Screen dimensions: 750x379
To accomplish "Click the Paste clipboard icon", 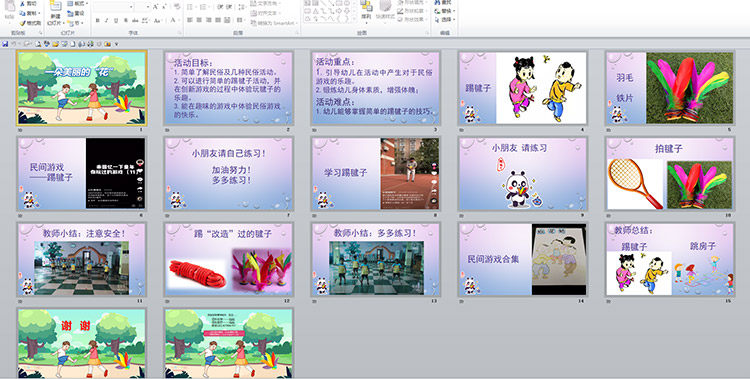I will point(10,6).
